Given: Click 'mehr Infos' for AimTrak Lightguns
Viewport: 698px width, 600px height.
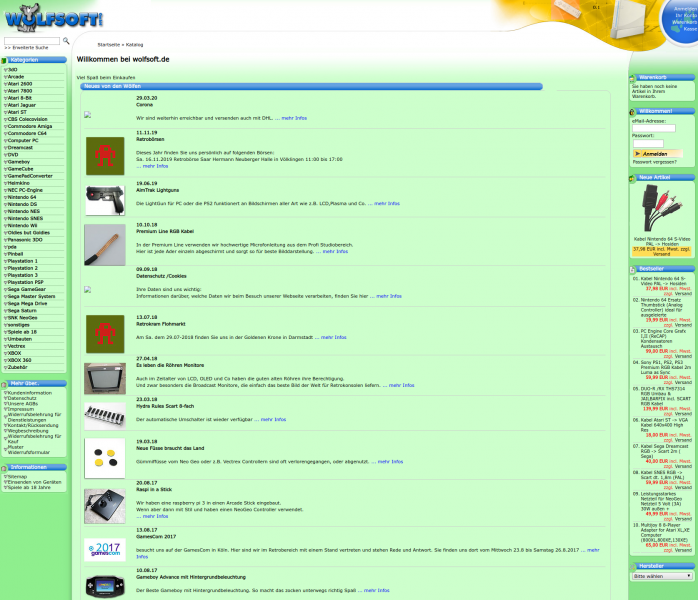Looking at the screenshot, I should point(387,203).
